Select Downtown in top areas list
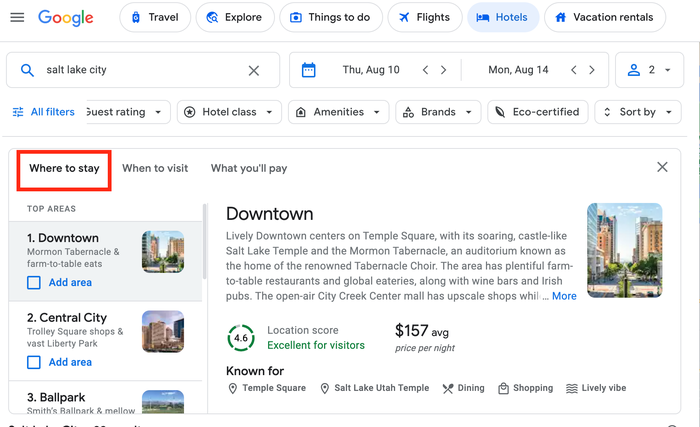The image size is (700, 427). click(105, 261)
